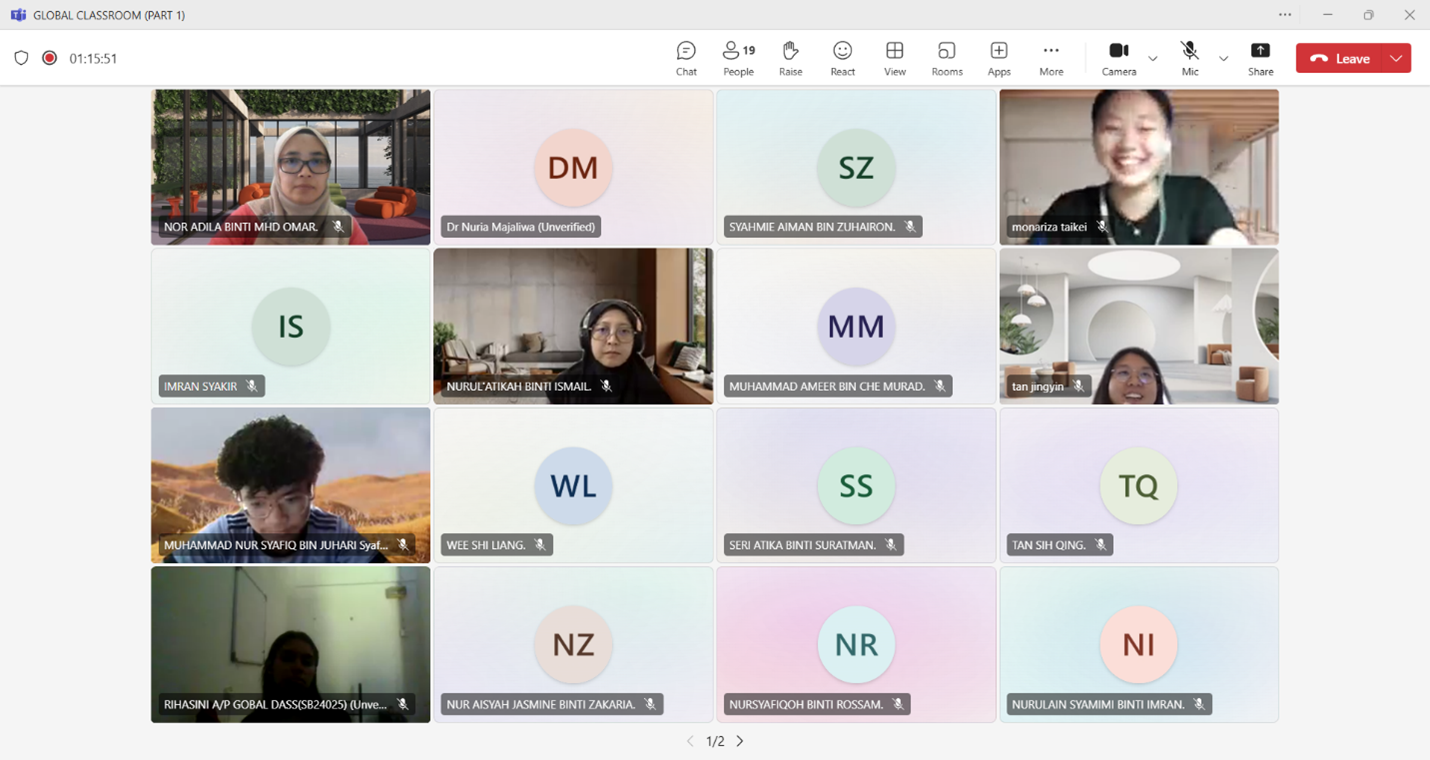Click the Teams logo in title bar
This screenshot has height=760, width=1430.
click(x=18, y=15)
